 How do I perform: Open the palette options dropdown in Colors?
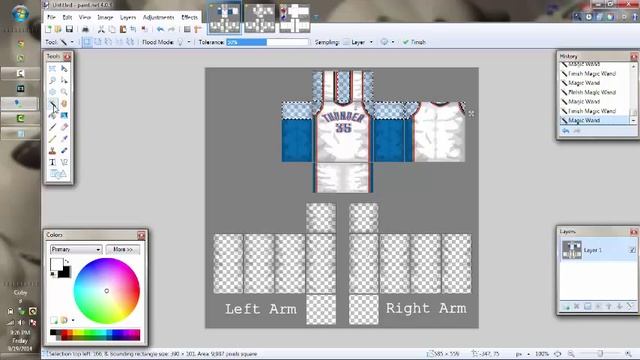click(73, 320)
